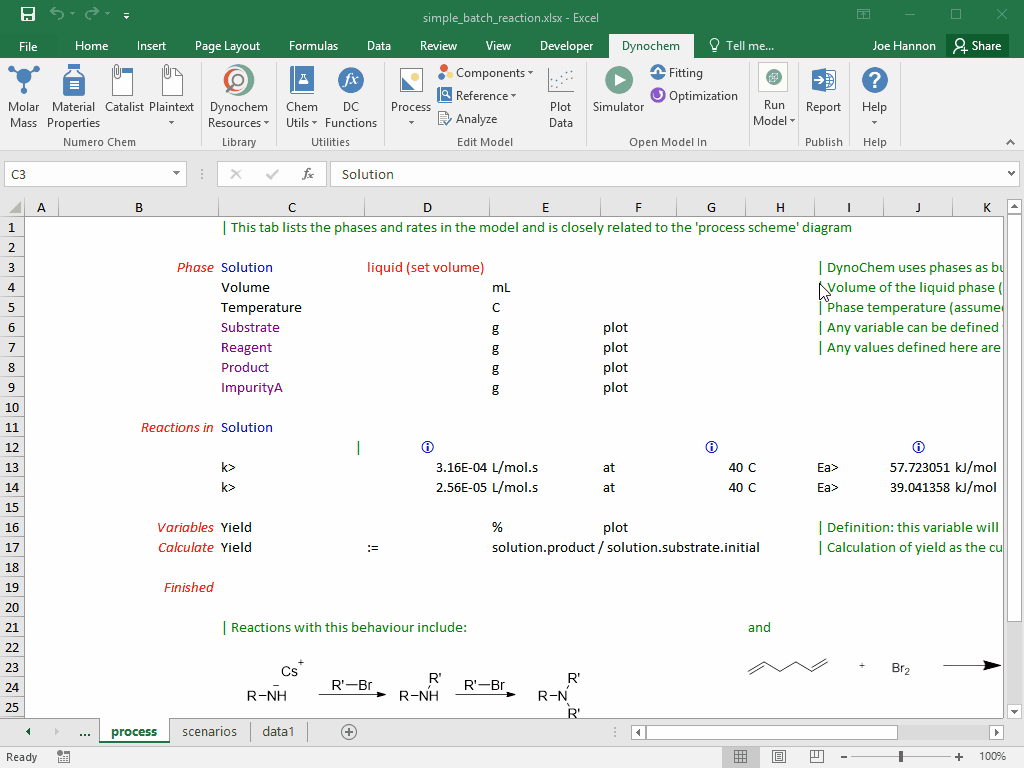Viewport: 1024px width, 768px height.
Task: Click the Catalist icon
Action: pos(123,95)
